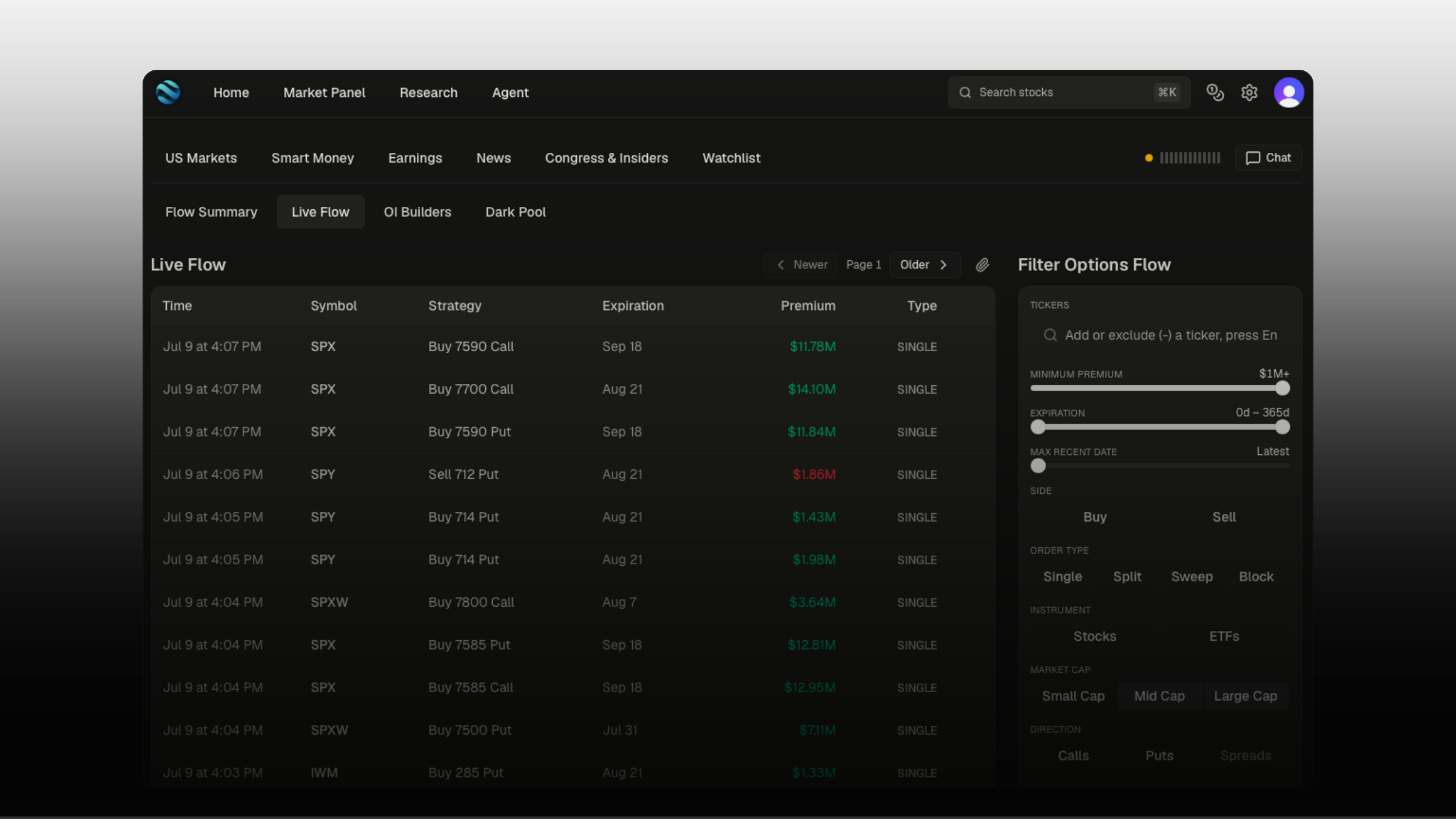
Task: Toggle the Buy side filter
Action: [x=1095, y=517]
